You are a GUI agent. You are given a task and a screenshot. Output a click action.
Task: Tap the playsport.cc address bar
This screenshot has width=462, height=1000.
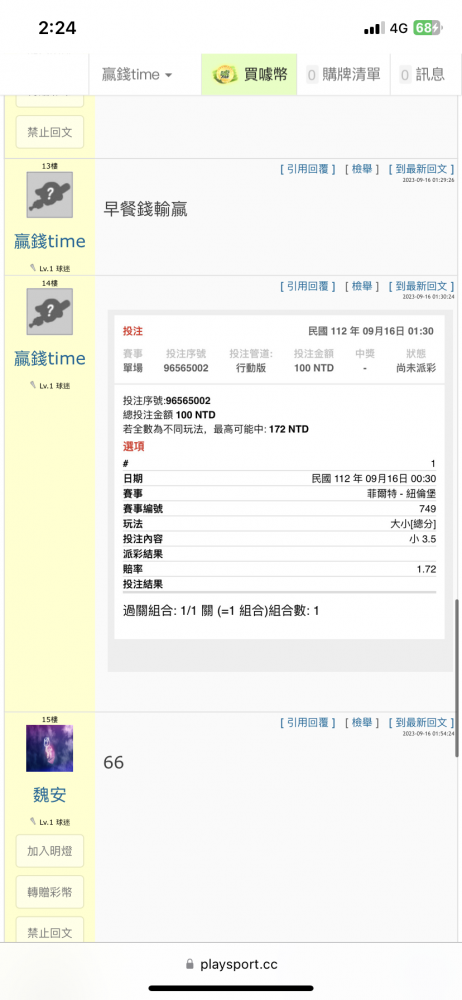tap(231, 964)
